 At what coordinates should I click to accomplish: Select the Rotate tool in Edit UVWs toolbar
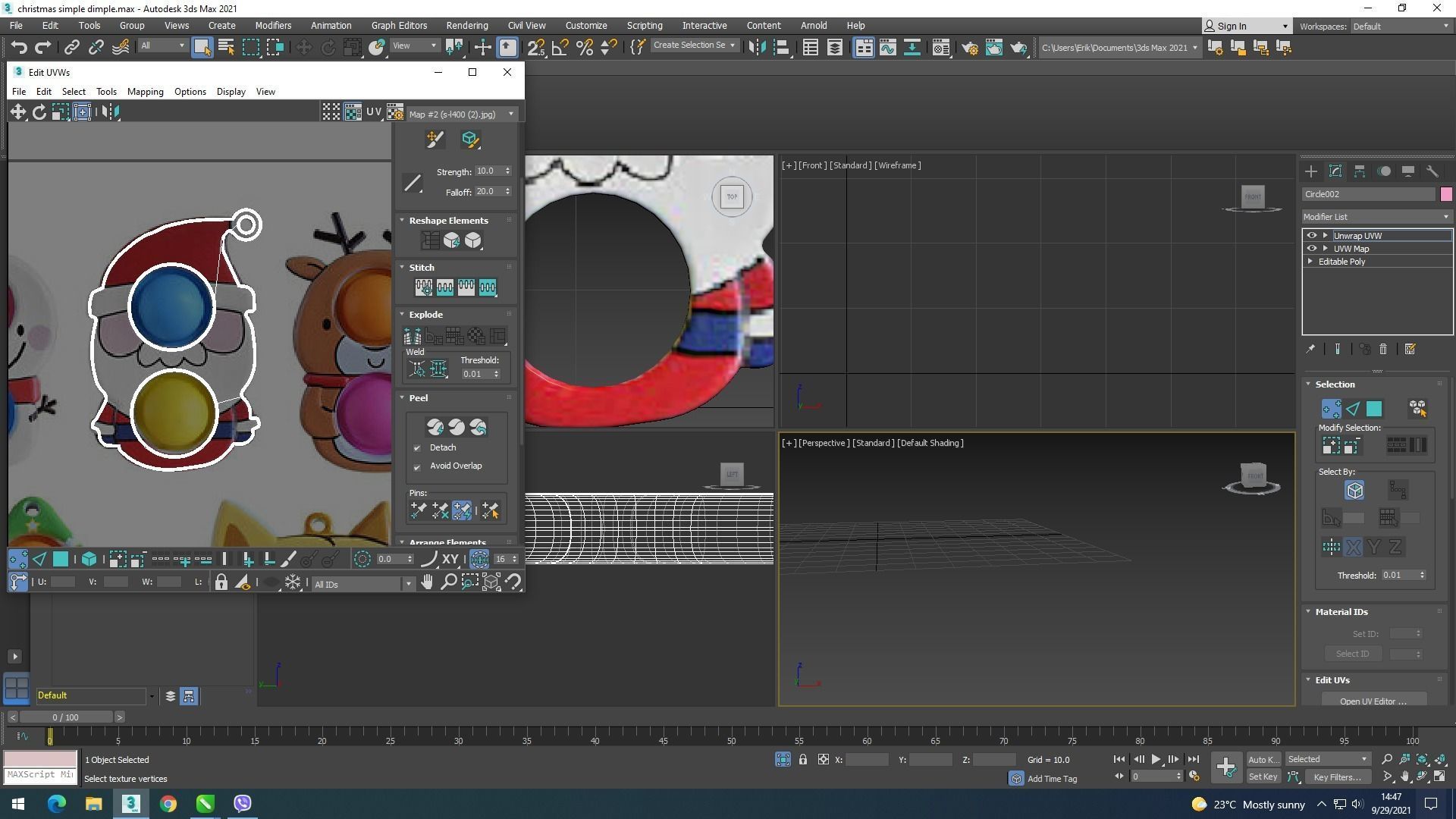(x=39, y=112)
